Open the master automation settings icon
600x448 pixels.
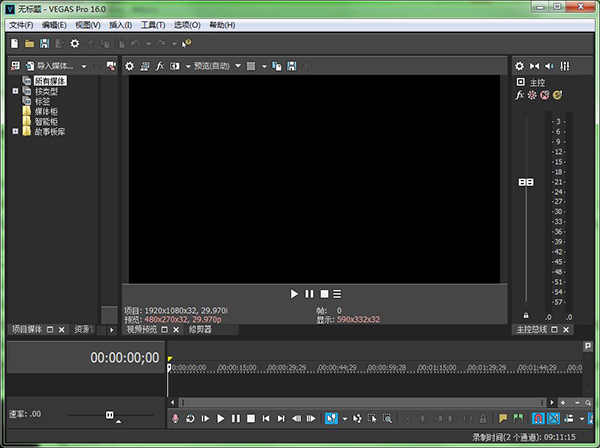click(x=532, y=95)
